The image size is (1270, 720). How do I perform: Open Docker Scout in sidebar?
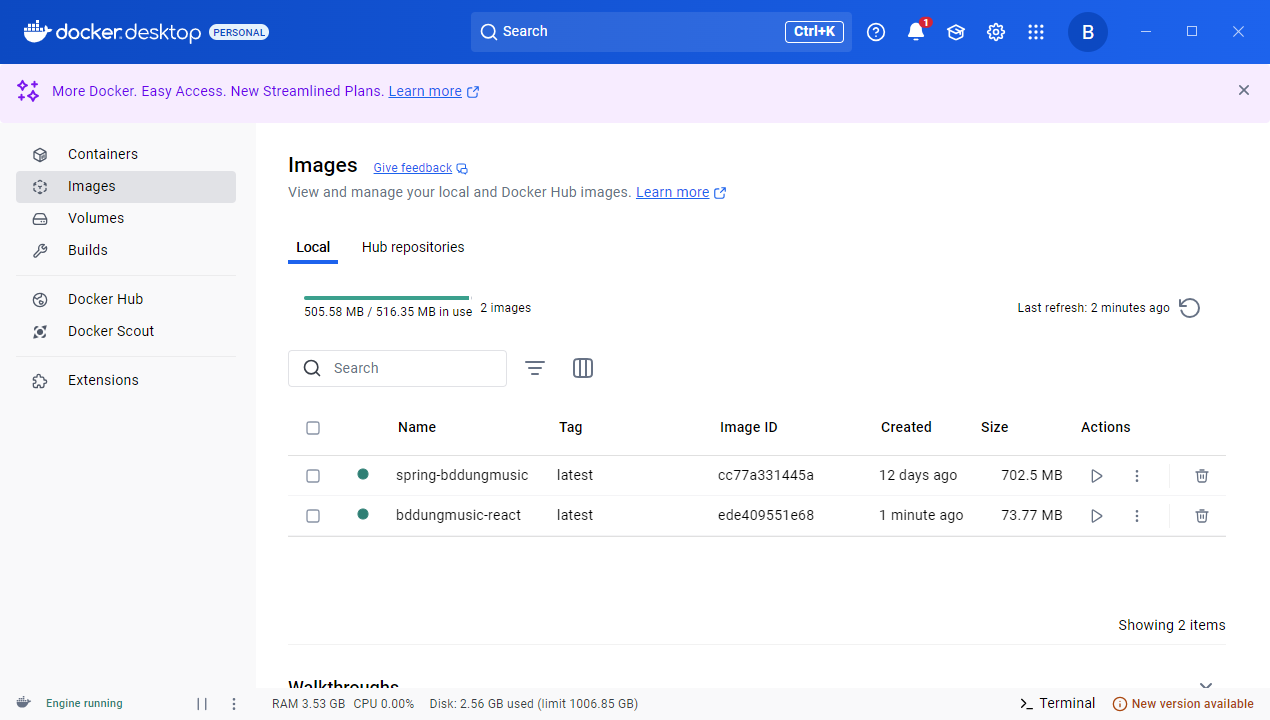click(x=126, y=331)
